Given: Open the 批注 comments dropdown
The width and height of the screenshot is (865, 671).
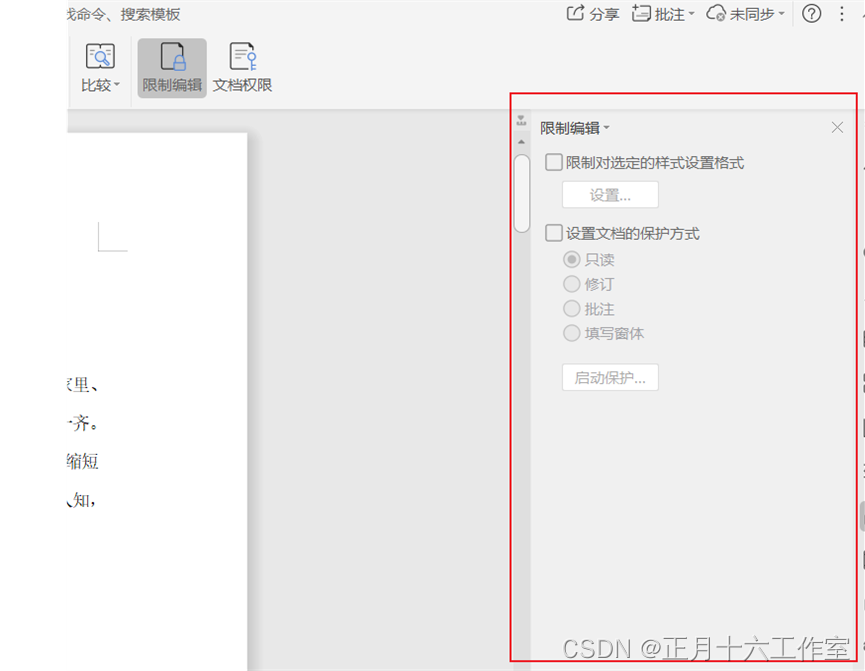Looking at the screenshot, I should (663, 14).
